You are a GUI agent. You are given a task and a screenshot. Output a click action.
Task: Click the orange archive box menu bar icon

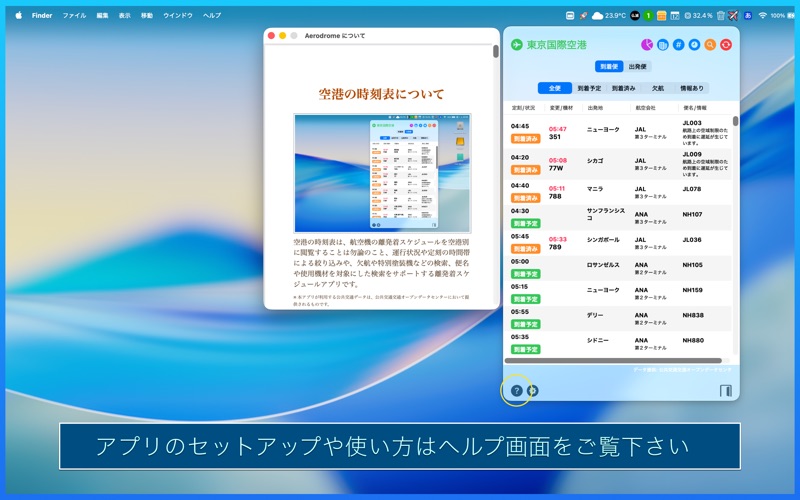point(661,15)
